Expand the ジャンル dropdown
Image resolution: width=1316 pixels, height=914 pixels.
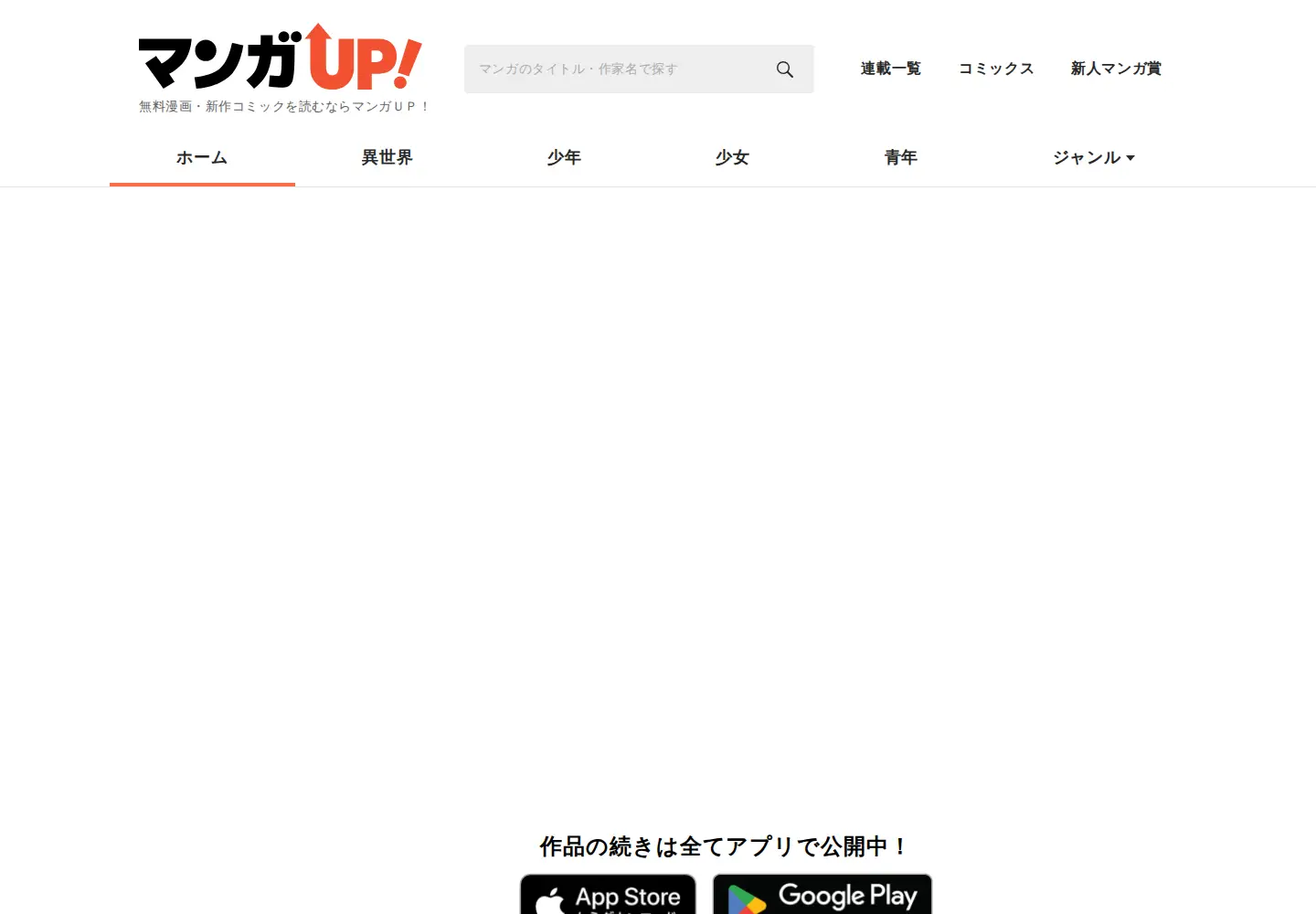(x=1093, y=157)
